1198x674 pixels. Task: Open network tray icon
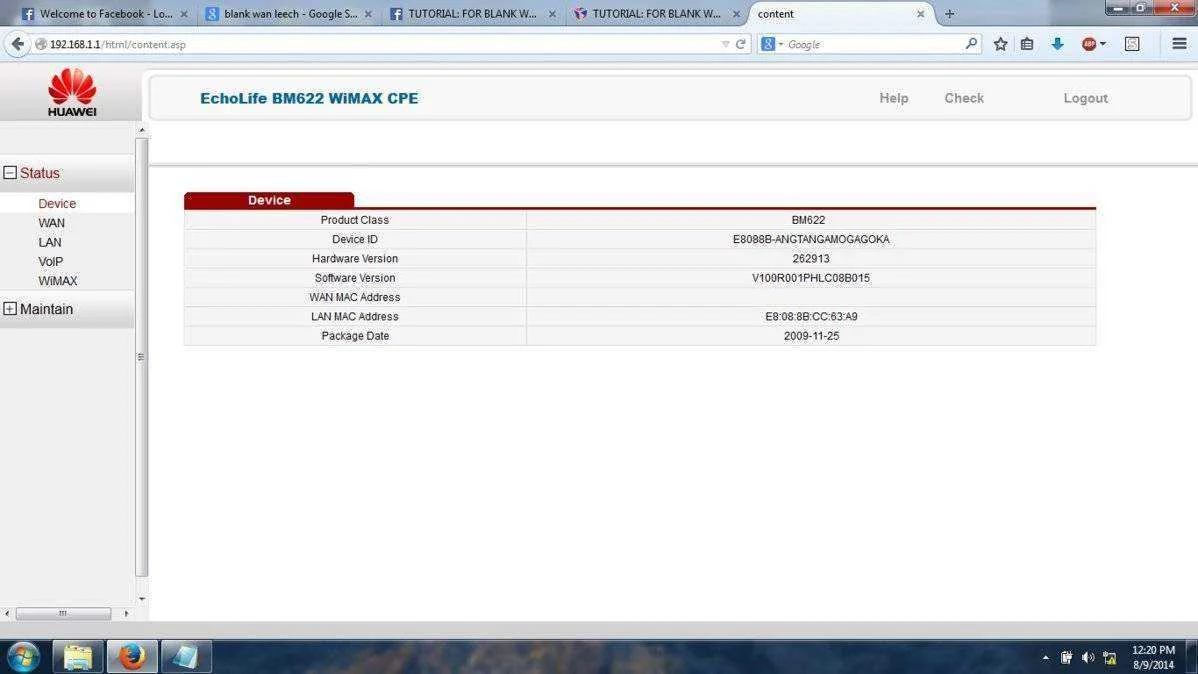coord(1109,658)
